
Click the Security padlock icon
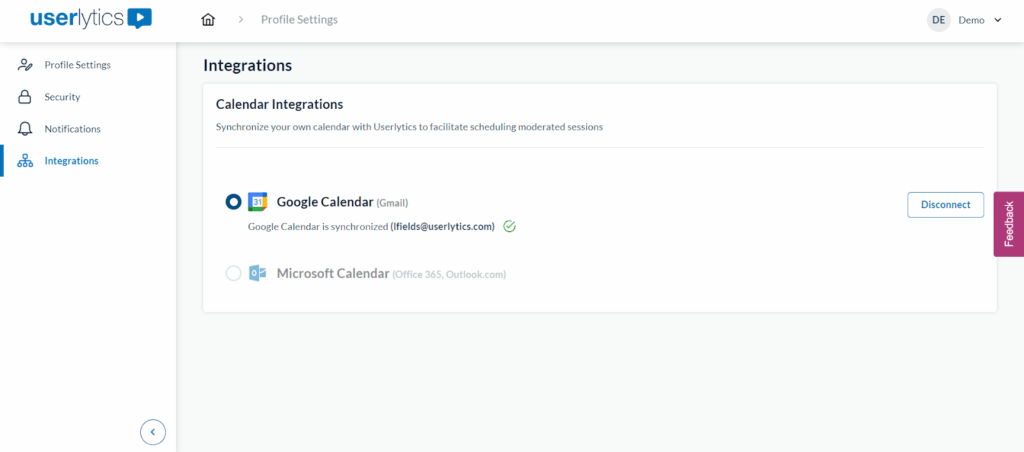pos(25,97)
